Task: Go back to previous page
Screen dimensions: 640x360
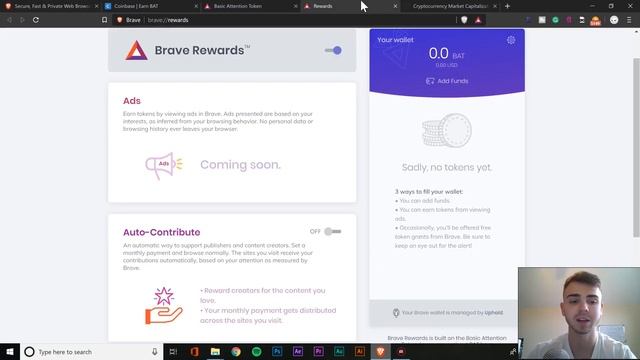Action: click(x=9, y=20)
